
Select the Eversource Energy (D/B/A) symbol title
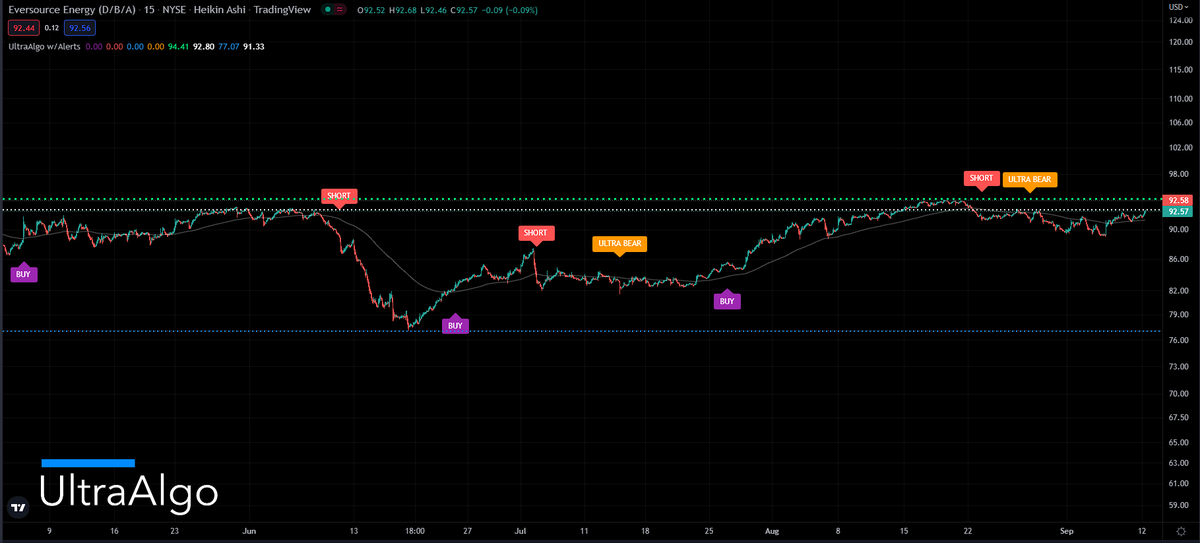(x=74, y=8)
